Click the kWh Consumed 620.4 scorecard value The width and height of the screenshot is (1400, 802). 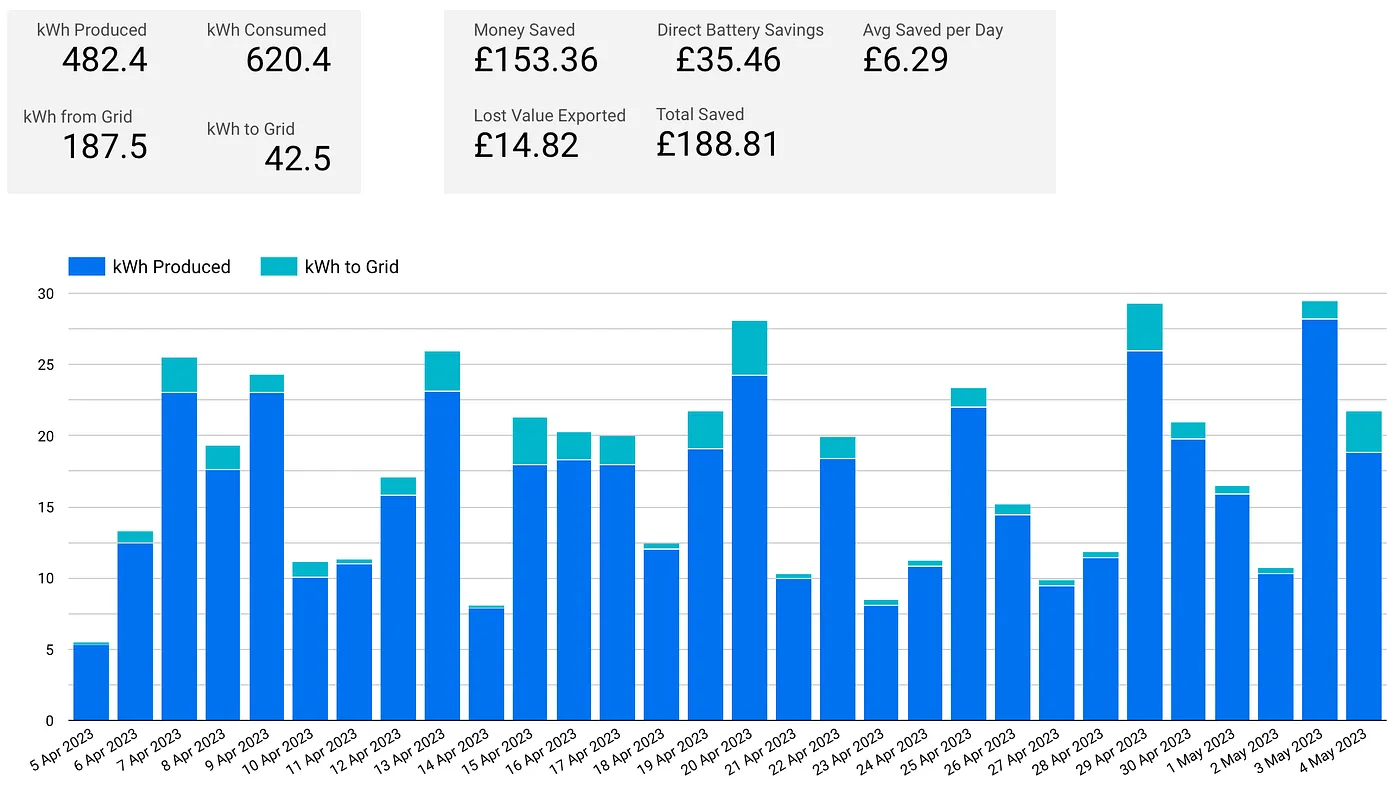pos(288,61)
